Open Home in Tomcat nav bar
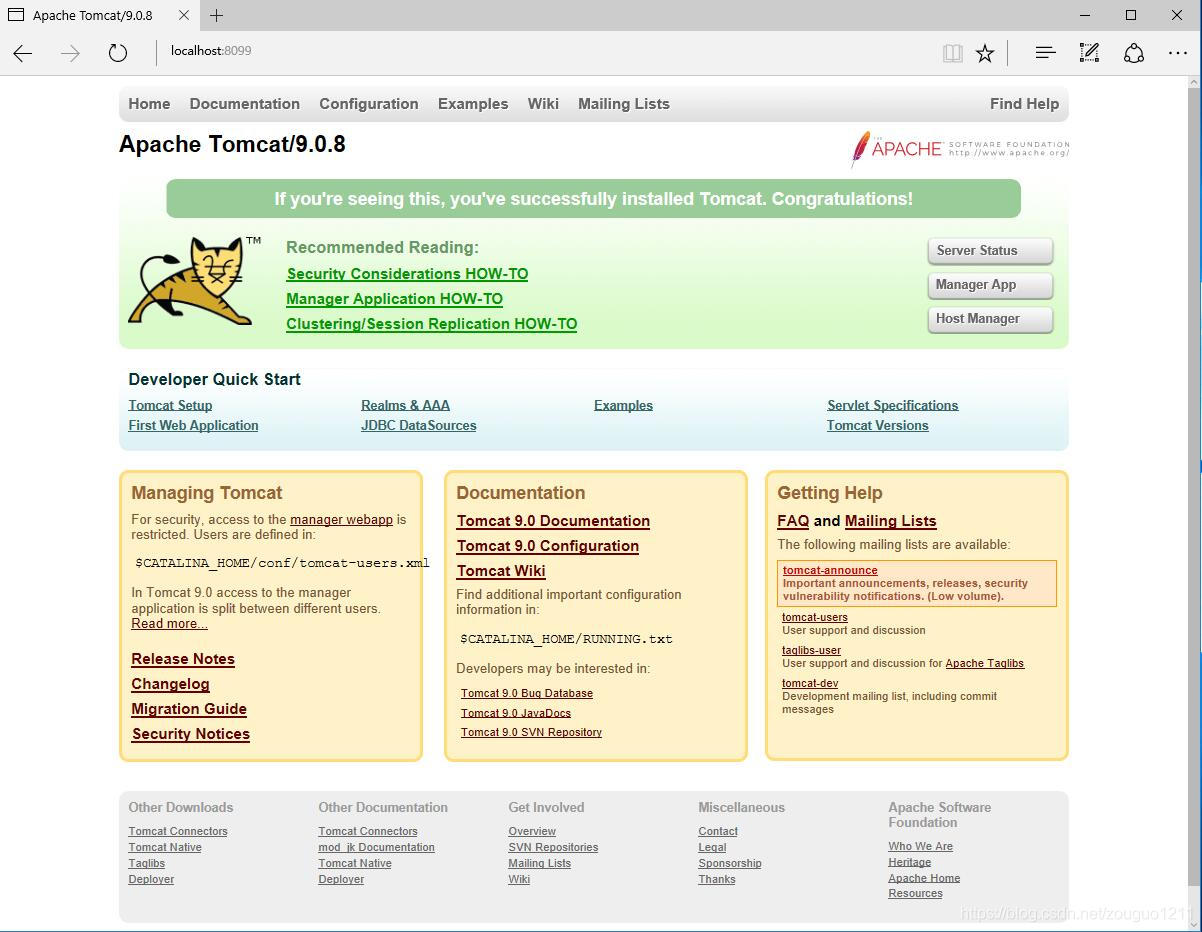 tap(149, 104)
